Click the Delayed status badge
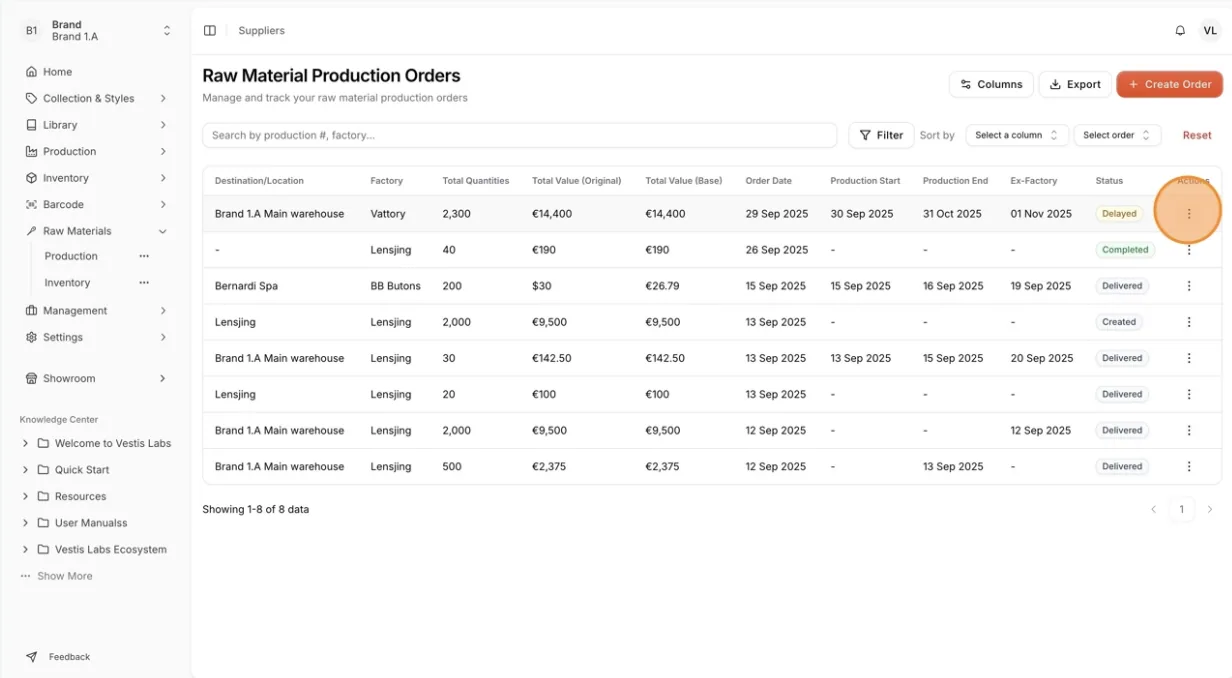 pos(1119,214)
